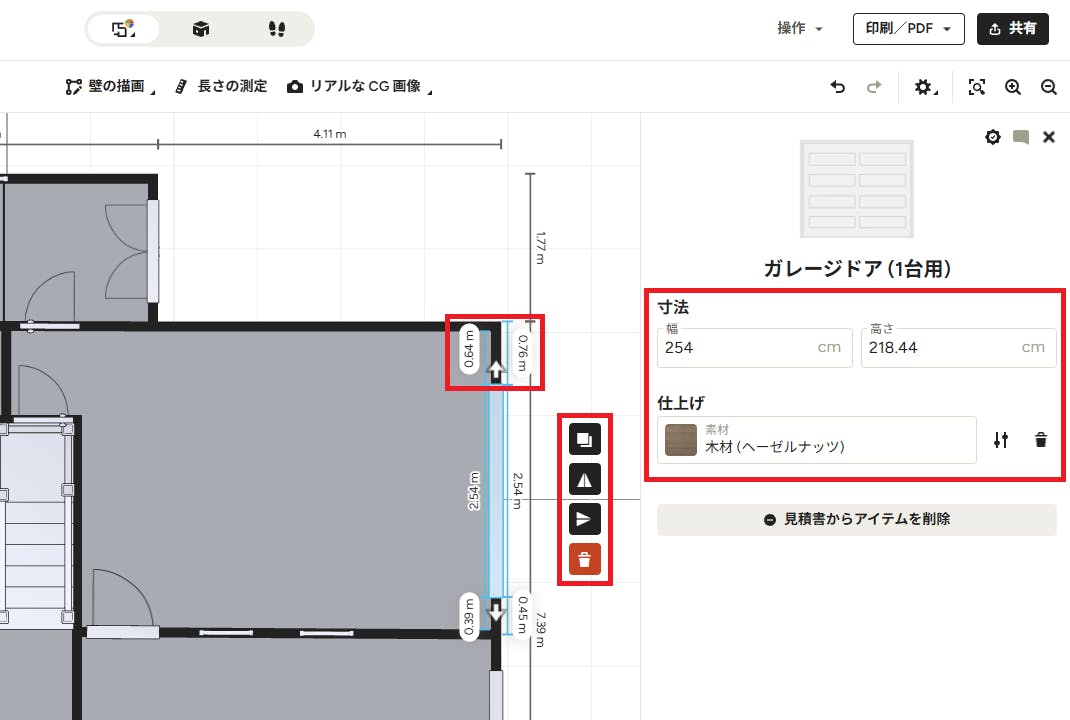Flip the garage door horizontally
Viewport: 1070px width, 720px height.
pyautogui.click(x=584, y=479)
